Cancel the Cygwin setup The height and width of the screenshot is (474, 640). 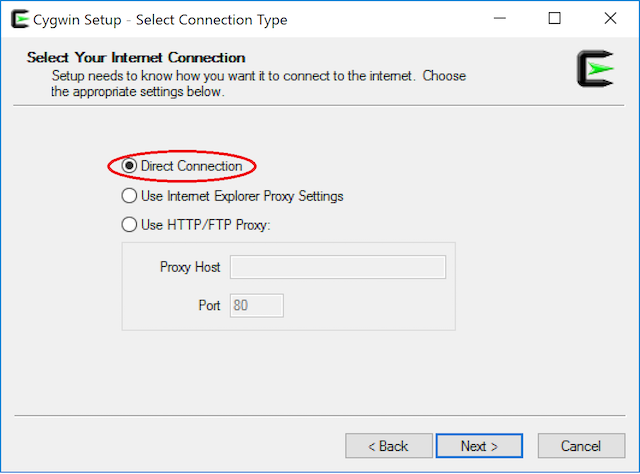click(x=581, y=446)
